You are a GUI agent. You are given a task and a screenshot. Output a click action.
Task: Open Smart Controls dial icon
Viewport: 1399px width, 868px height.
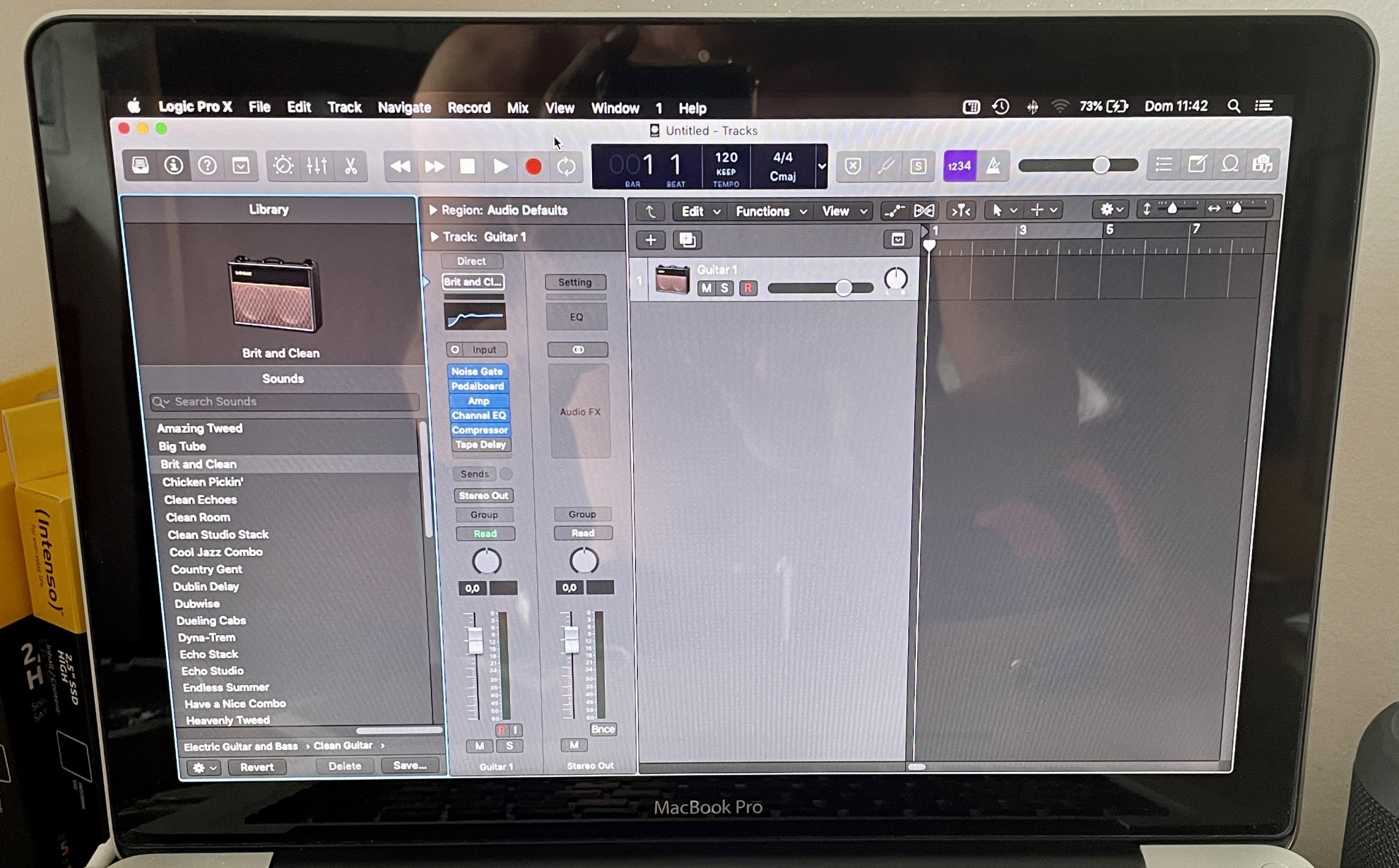pyautogui.click(x=283, y=166)
